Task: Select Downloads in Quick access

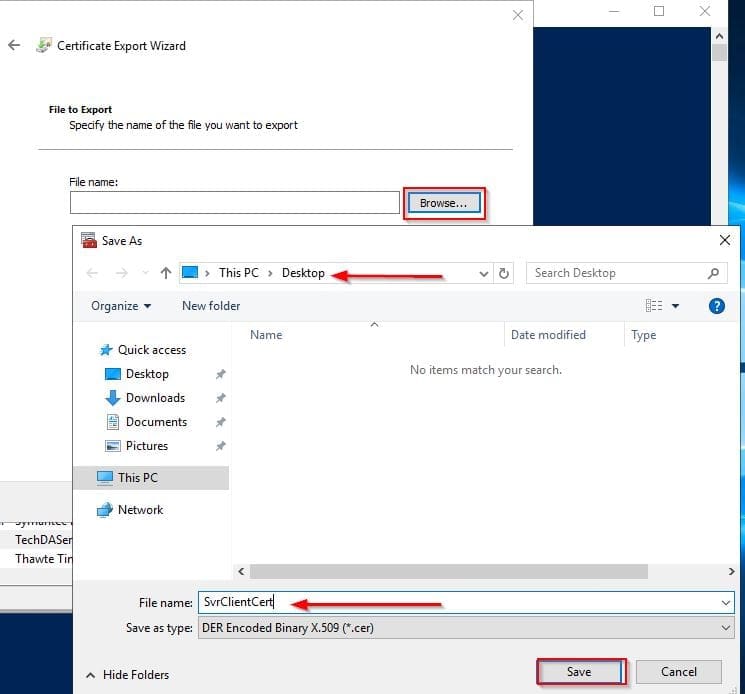Action: pyautogui.click(x=155, y=398)
